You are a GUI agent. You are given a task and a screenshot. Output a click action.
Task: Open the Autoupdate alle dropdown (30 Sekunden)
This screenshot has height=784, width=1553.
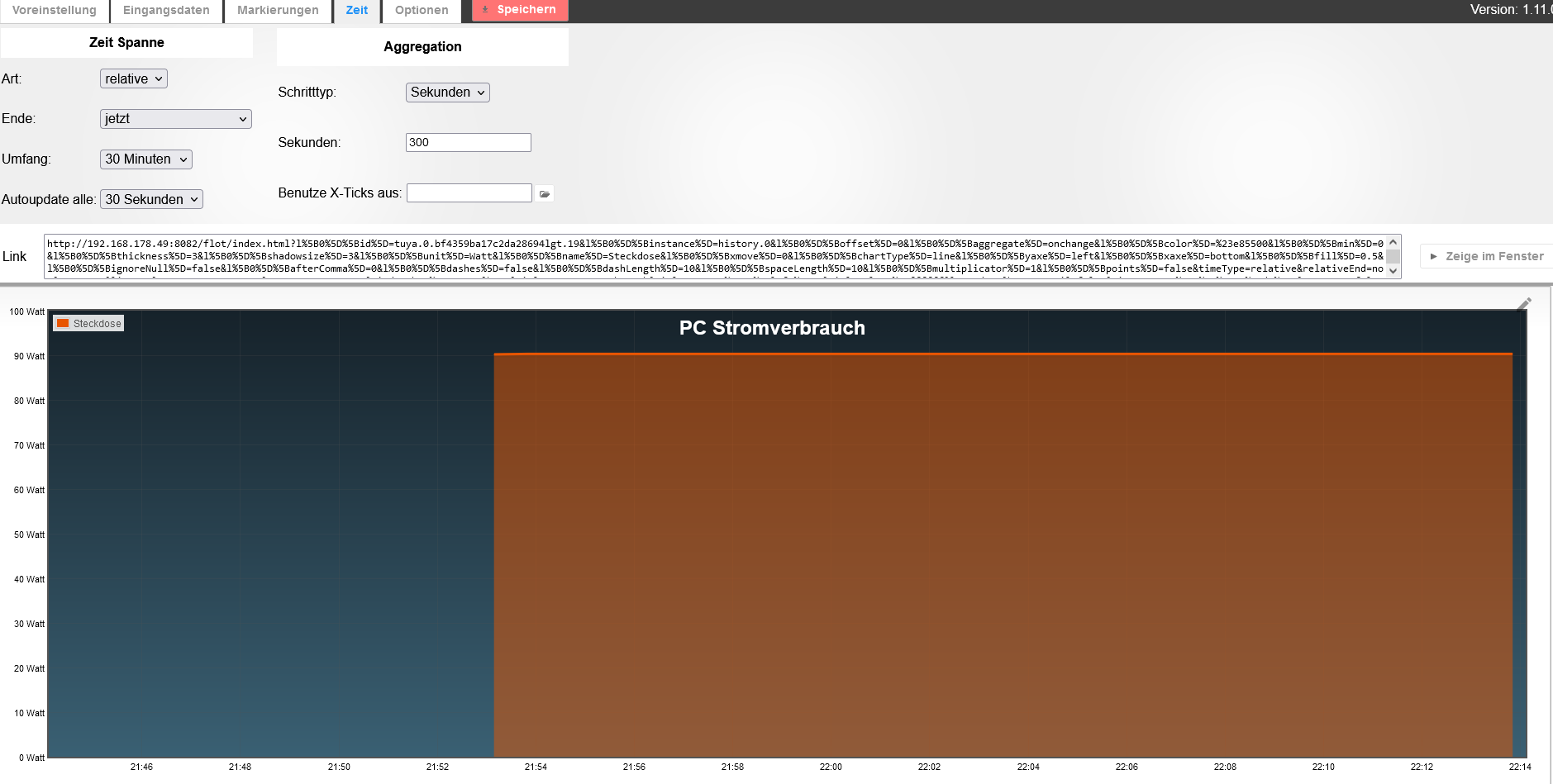click(151, 199)
